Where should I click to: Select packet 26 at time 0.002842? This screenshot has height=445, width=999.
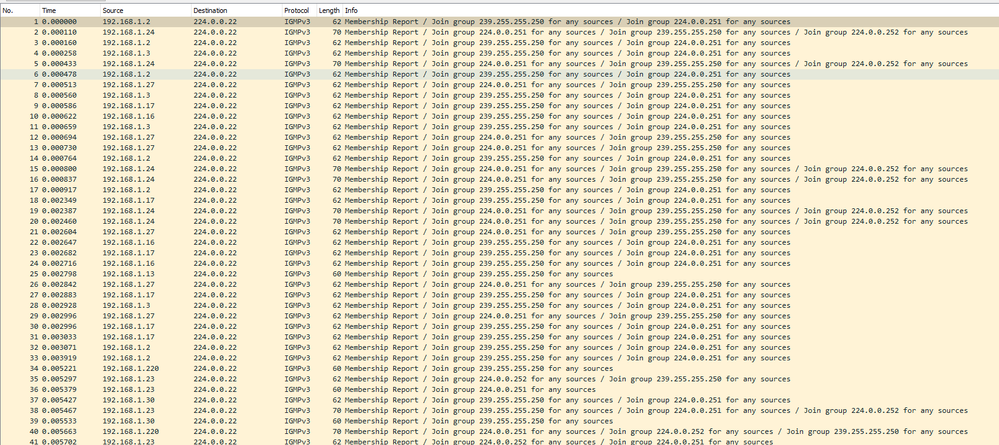coord(500,284)
